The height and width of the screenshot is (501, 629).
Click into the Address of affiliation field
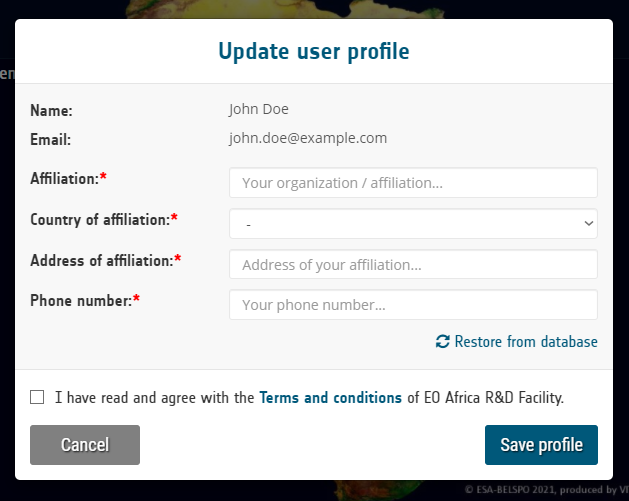coord(413,264)
